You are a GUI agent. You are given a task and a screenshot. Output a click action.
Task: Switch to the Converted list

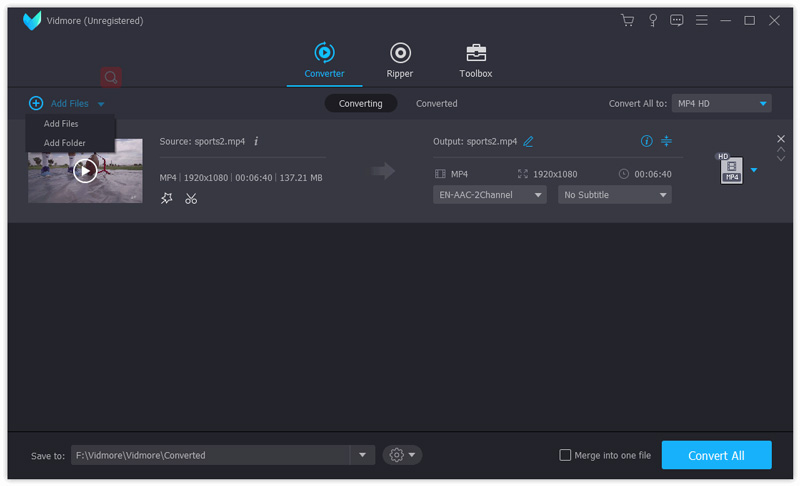pos(437,103)
